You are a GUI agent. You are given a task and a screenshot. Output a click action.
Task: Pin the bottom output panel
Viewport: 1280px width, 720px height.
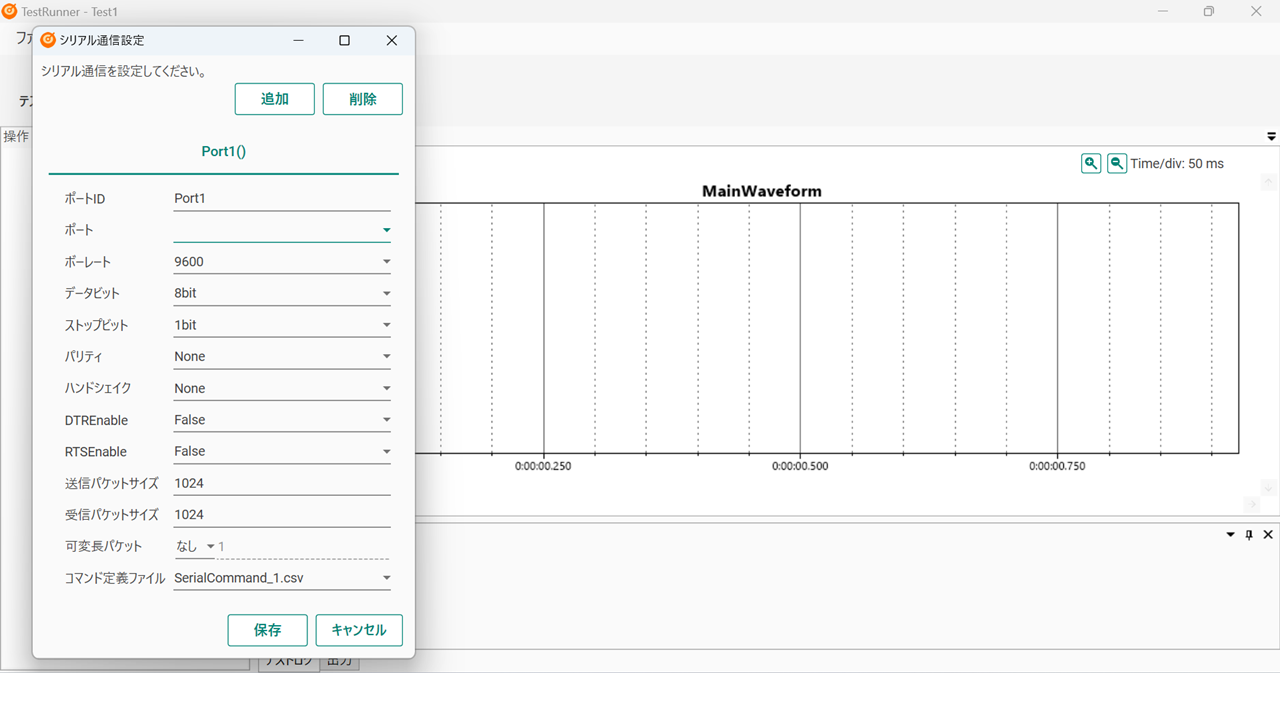tap(1249, 535)
